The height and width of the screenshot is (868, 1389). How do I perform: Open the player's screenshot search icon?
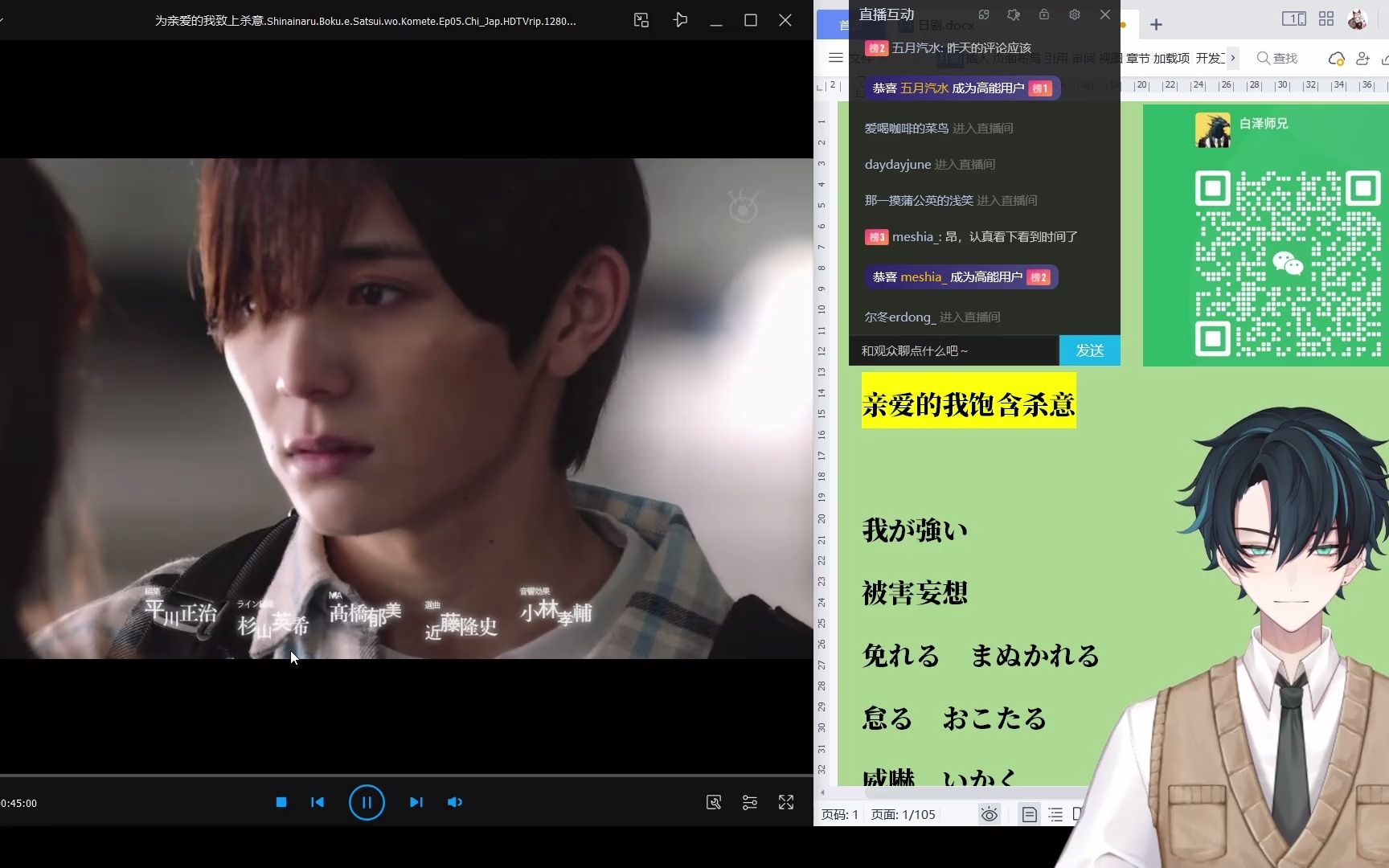point(714,802)
